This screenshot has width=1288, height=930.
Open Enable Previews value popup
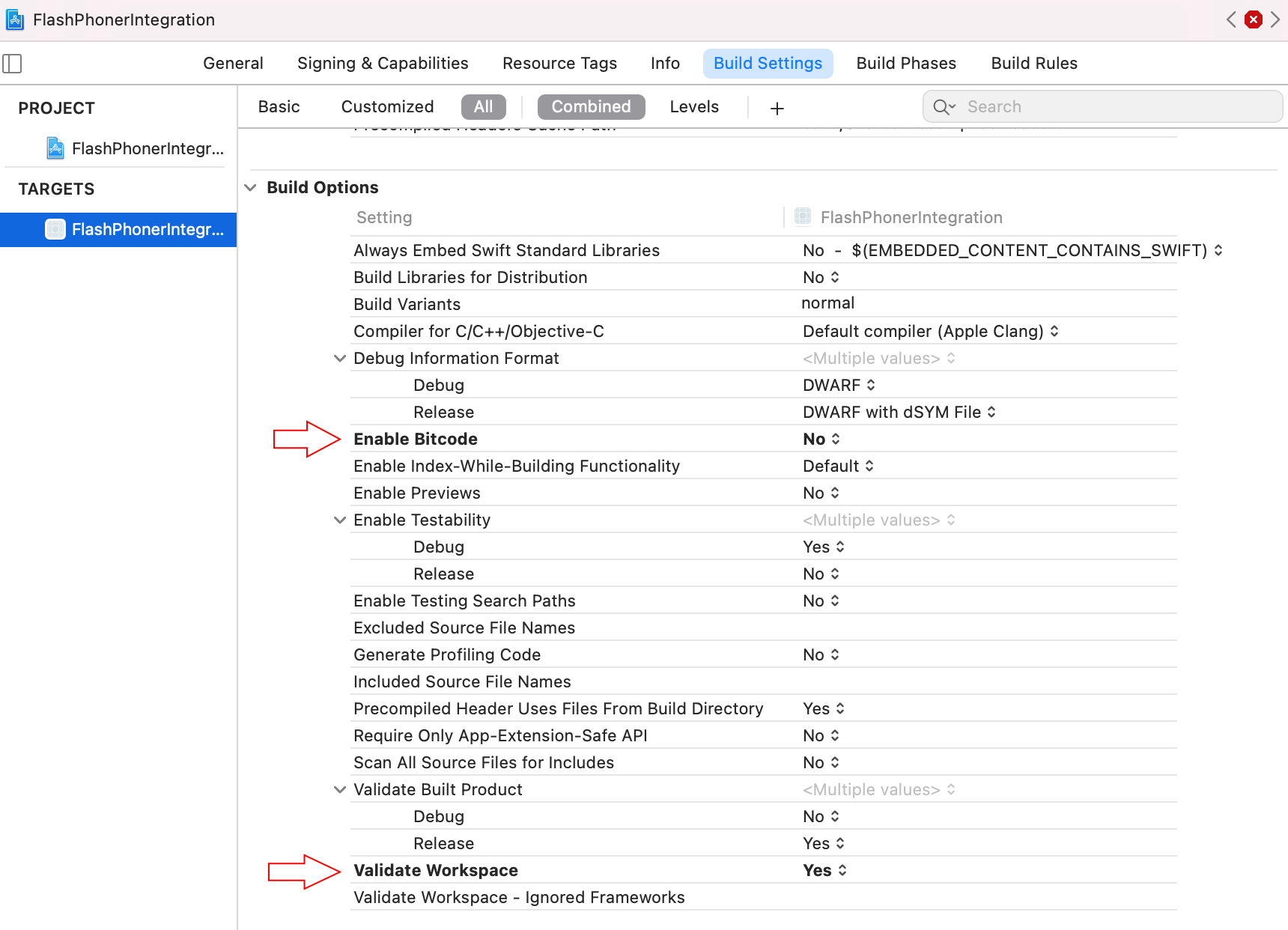pos(821,493)
